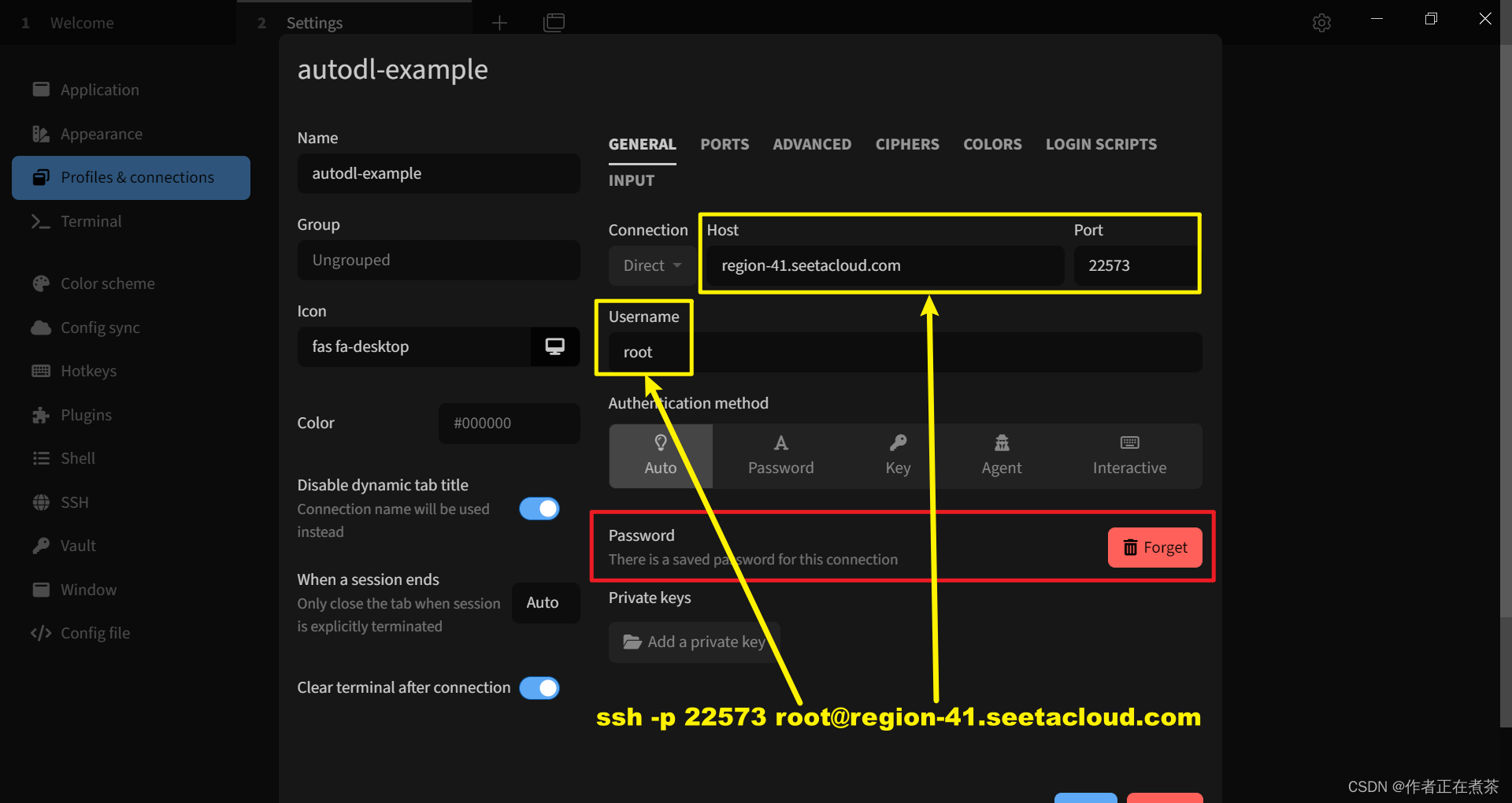Choose Agent authentication method
This screenshot has width=1512, height=803.
(1001, 456)
